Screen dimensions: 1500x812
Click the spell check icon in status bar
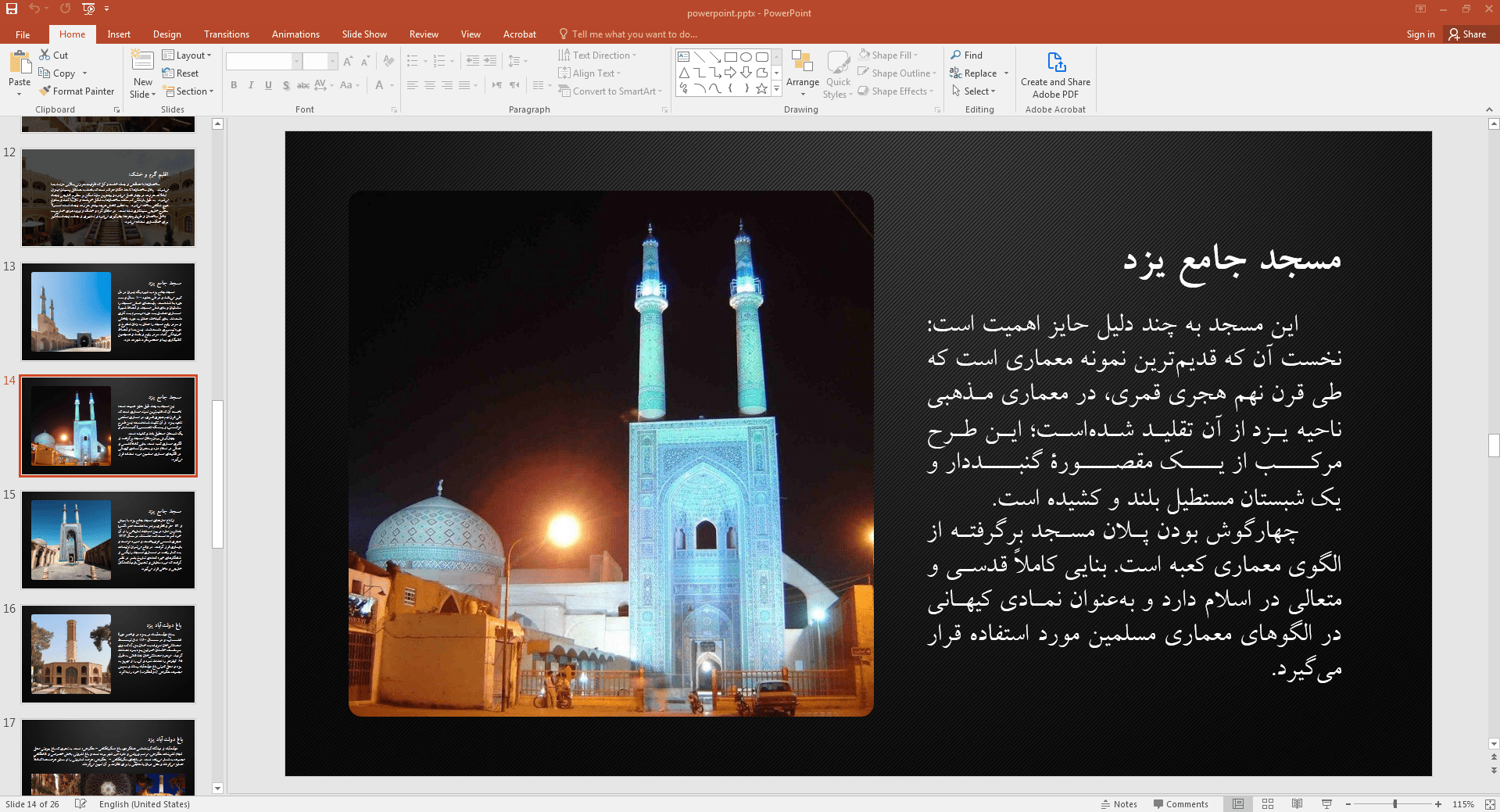point(81,804)
